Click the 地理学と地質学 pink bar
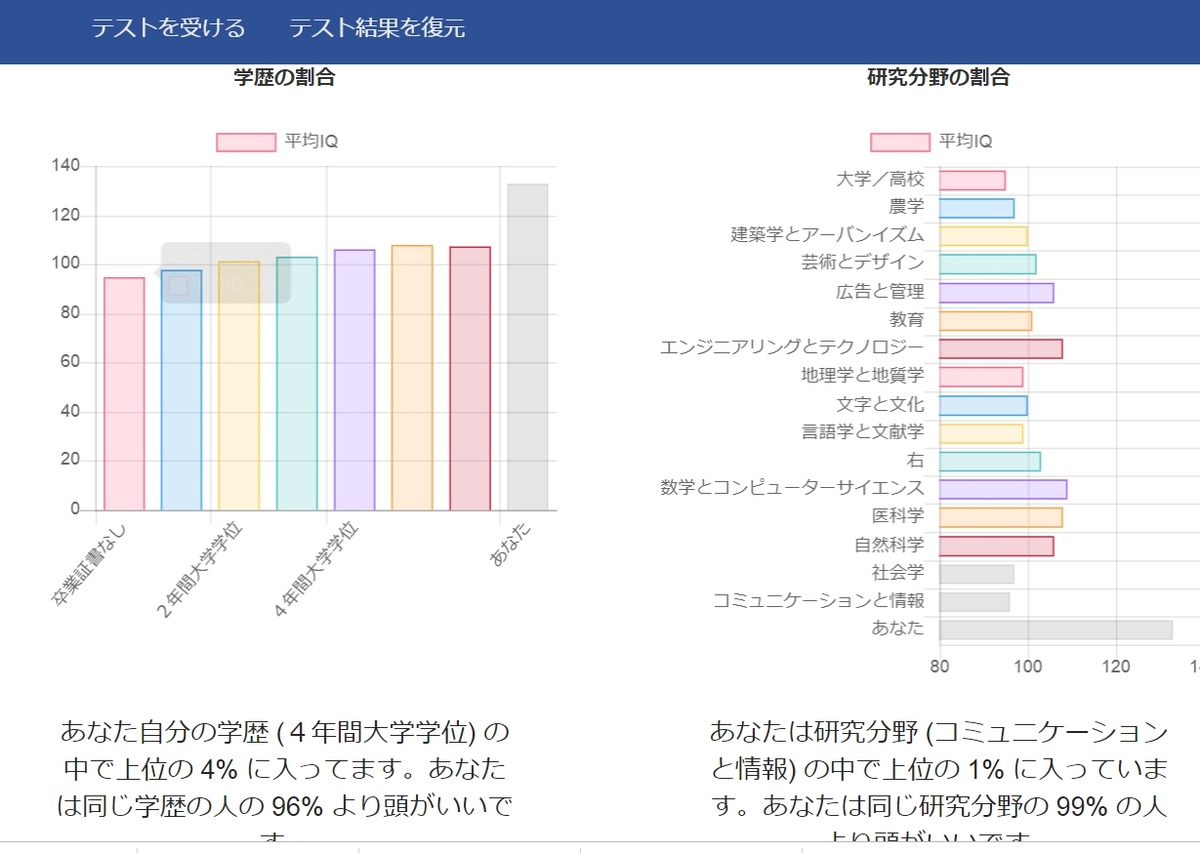Screen dimensions: 1200x853 click(981, 377)
